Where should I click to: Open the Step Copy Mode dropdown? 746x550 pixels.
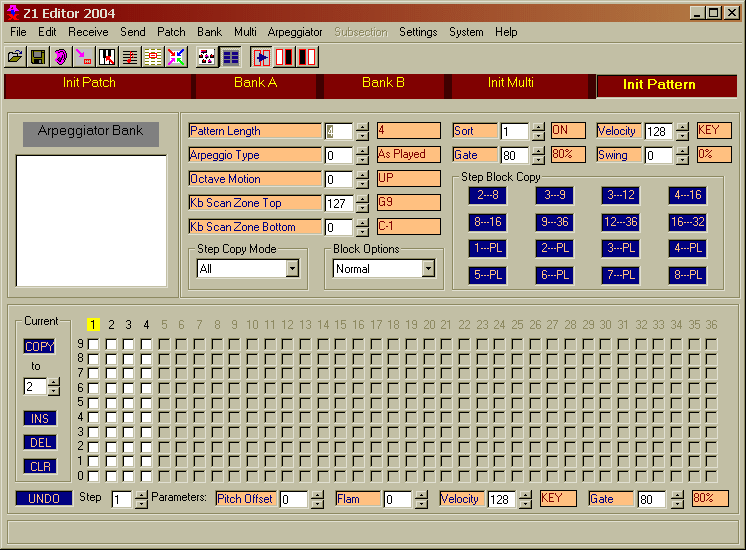click(x=293, y=269)
